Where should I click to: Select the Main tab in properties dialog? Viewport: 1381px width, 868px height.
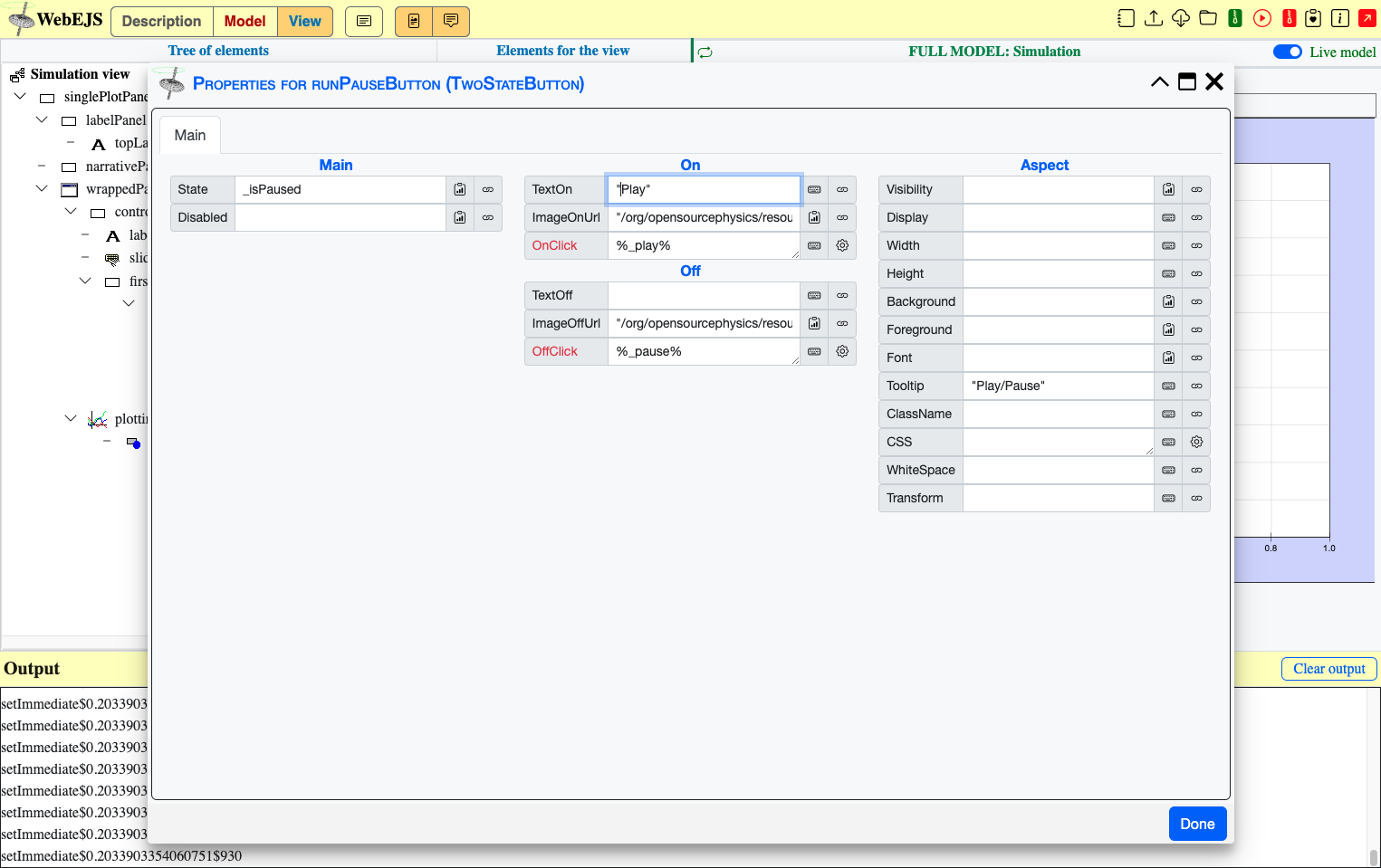[x=190, y=135]
